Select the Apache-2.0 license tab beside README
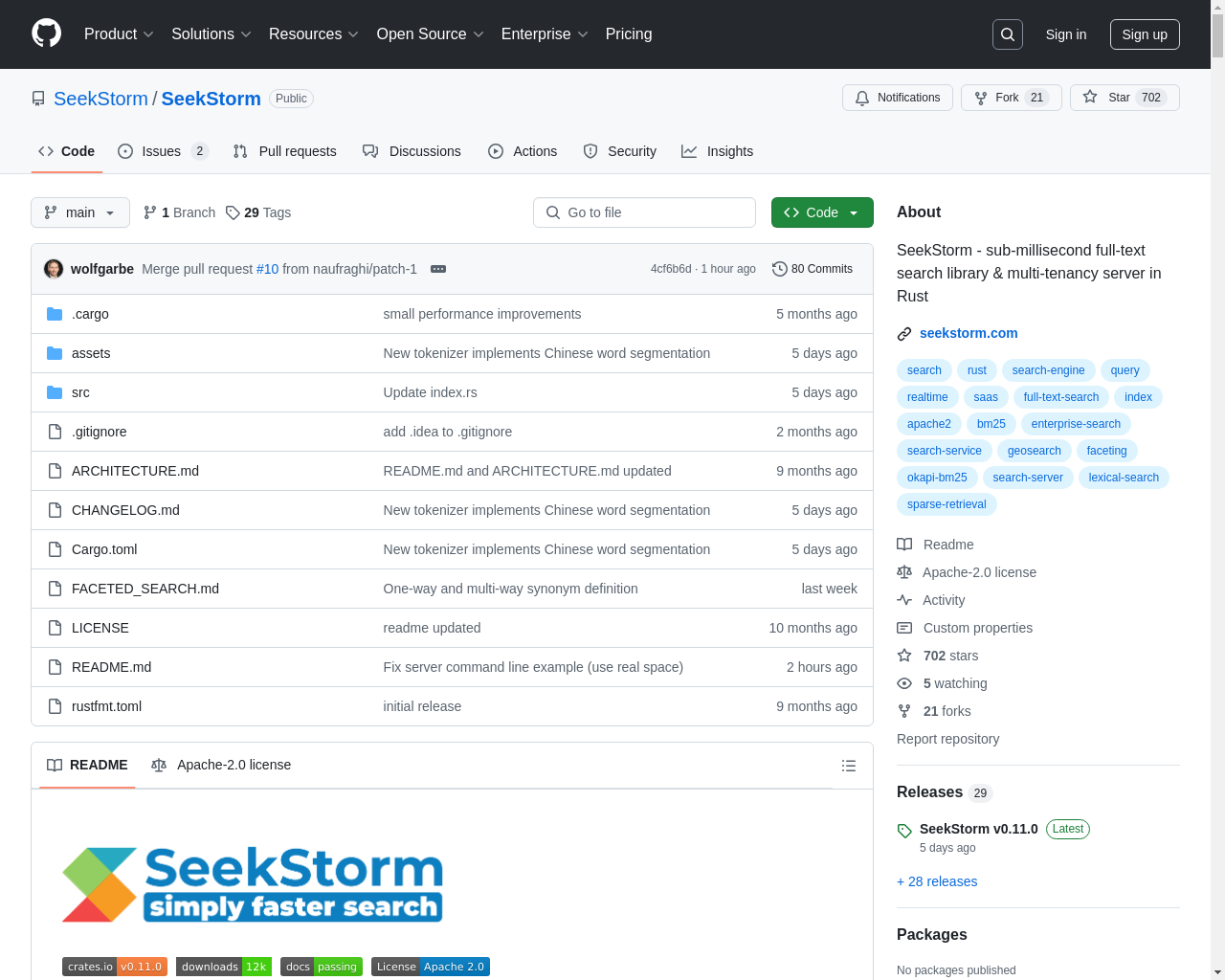The image size is (1225, 980). point(221,765)
